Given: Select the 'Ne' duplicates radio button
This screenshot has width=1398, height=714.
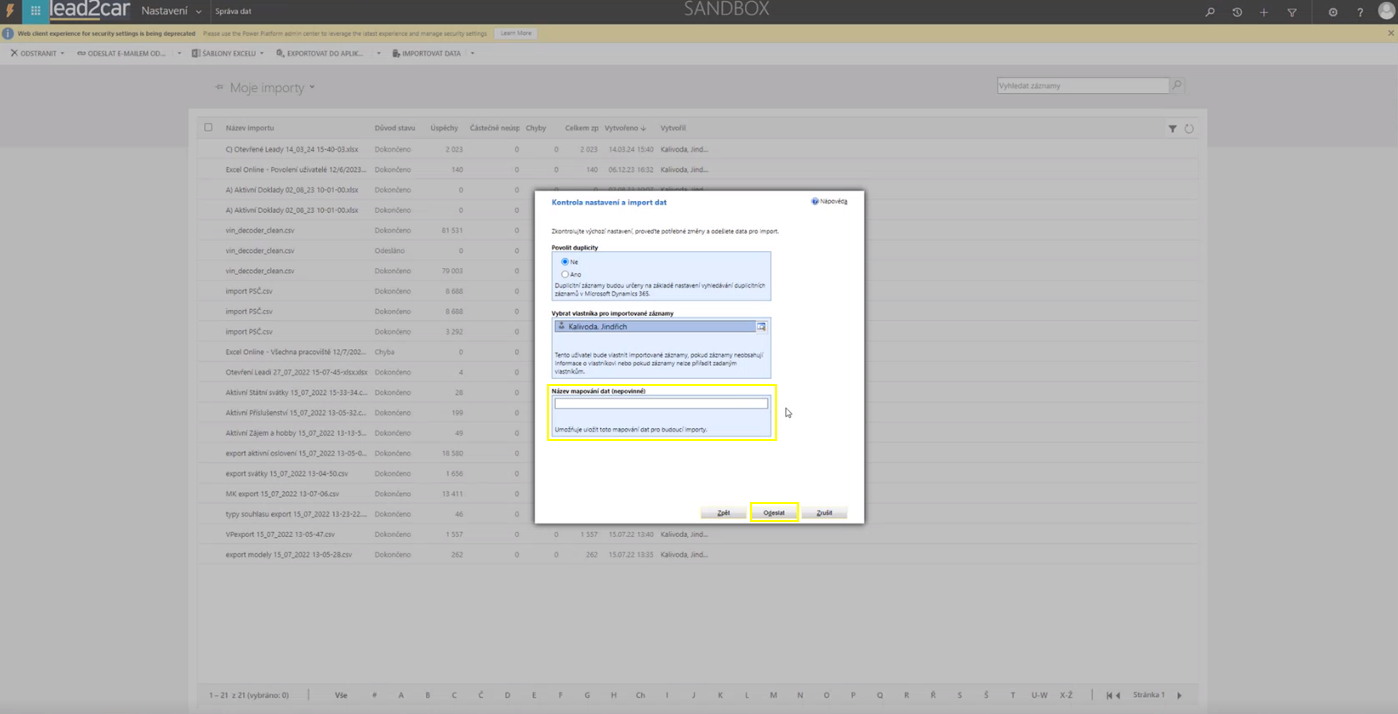Looking at the screenshot, I should [x=565, y=262].
